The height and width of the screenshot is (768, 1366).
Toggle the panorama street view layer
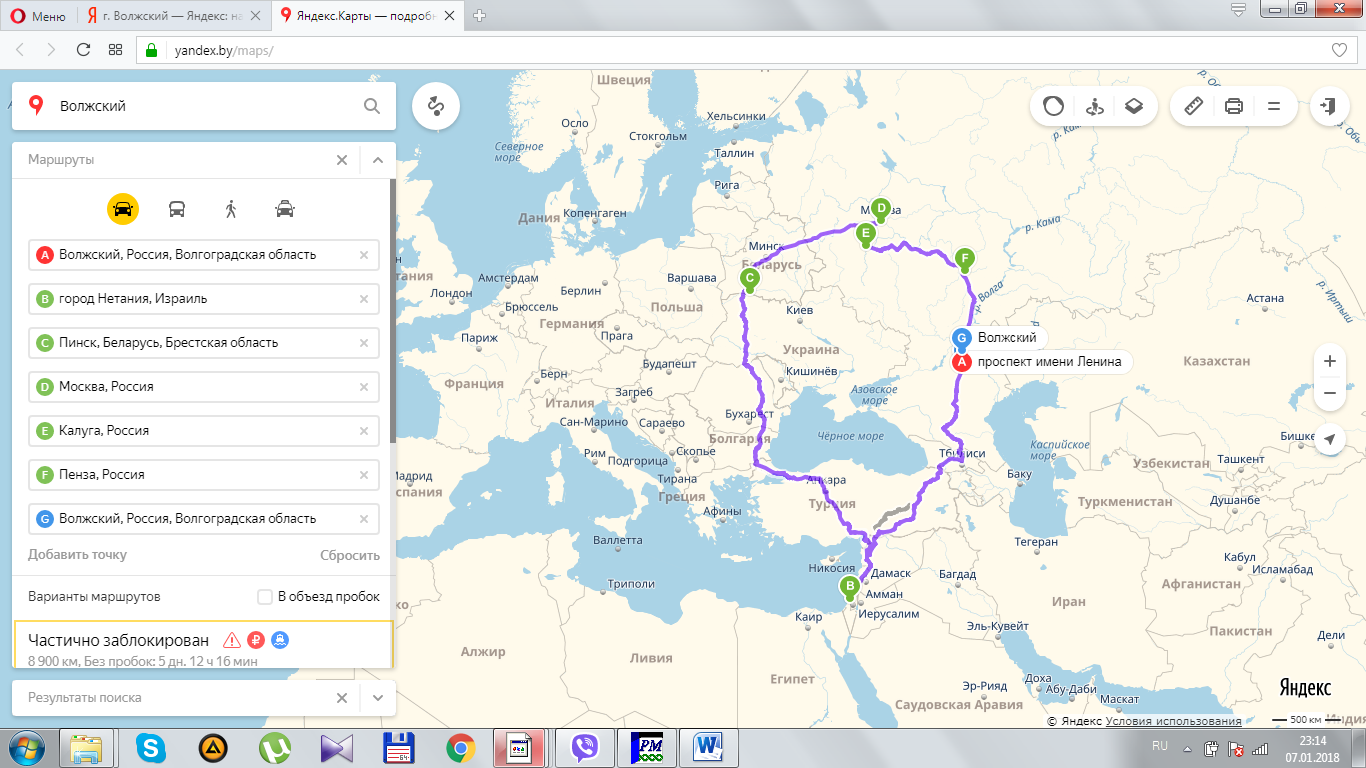tap(1093, 106)
